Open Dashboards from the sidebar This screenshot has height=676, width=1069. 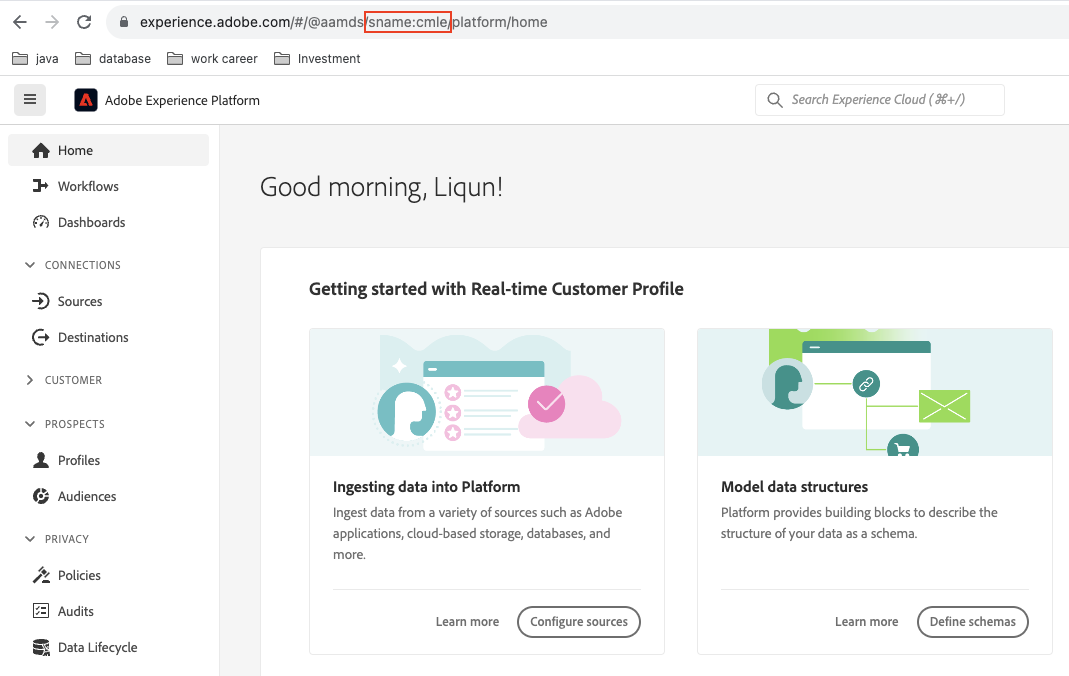pos(91,222)
